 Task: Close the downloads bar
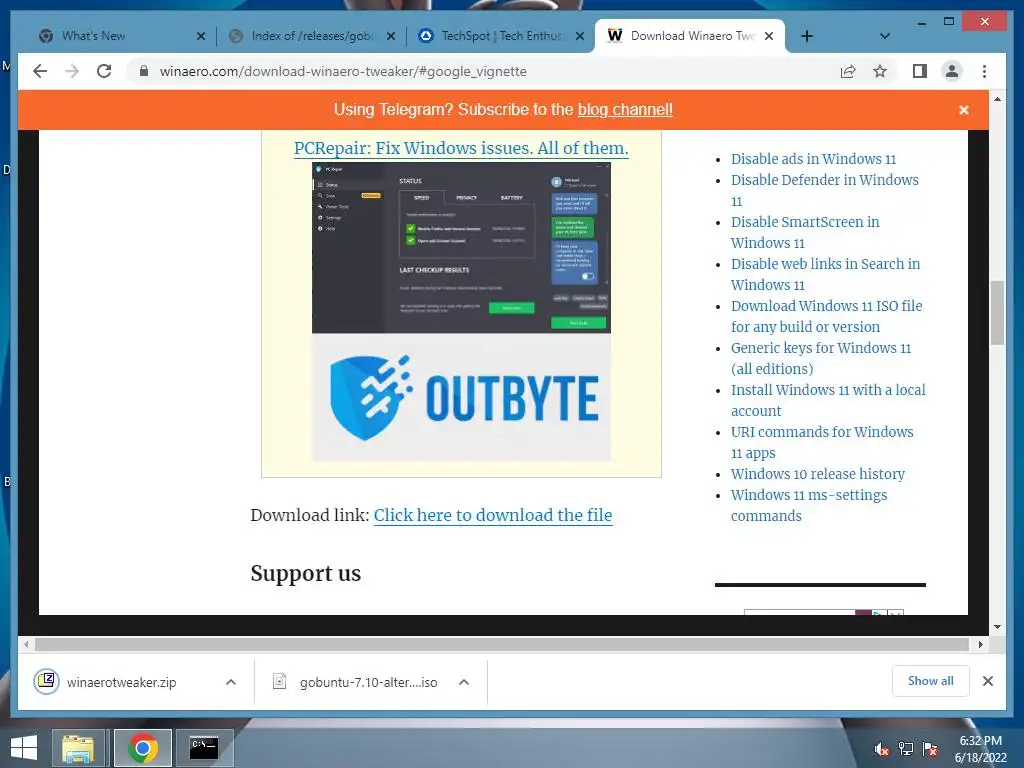pyautogui.click(x=987, y=681)
